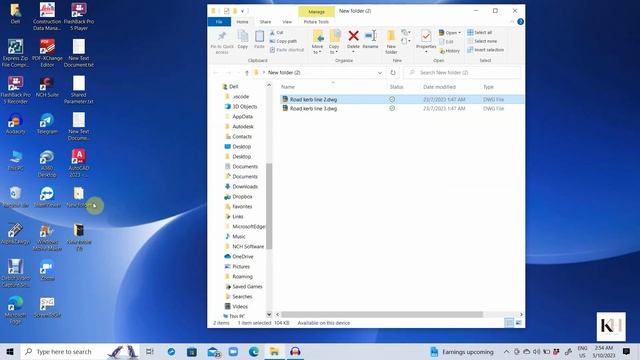Open the AutoCAD 2023 desktop shortcut

(79, 163)
